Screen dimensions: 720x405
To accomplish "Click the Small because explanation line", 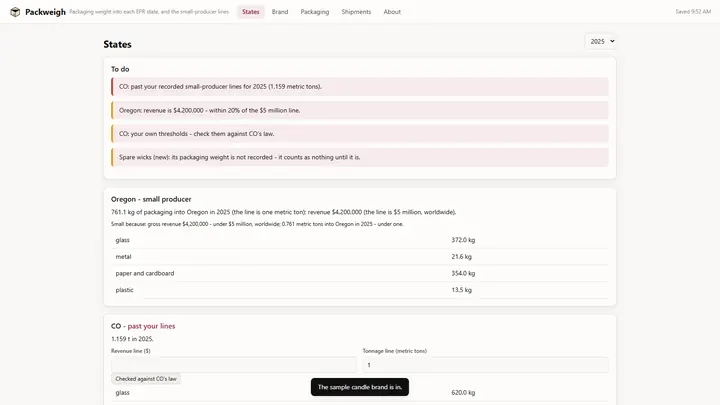I will coord(257,224).
